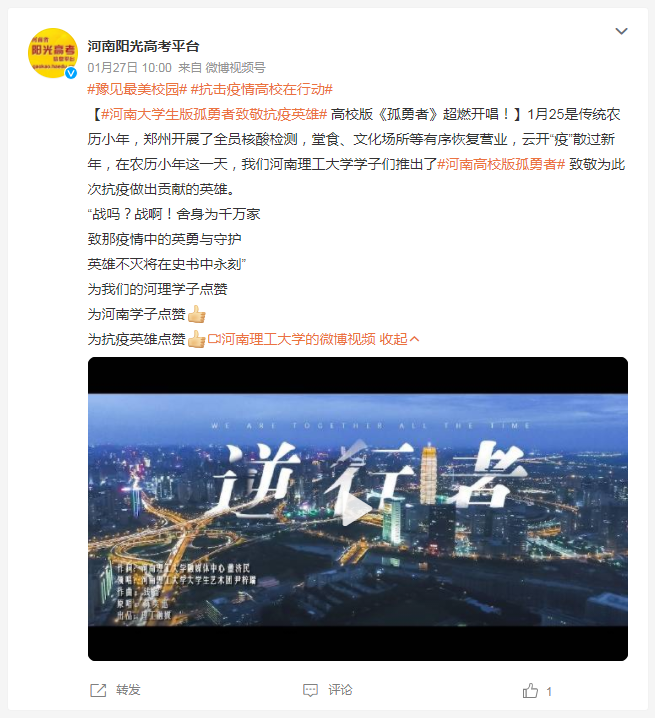Click the 评论 comment label
Viewport: 655px width, 718px height.
tap(340, 690)
